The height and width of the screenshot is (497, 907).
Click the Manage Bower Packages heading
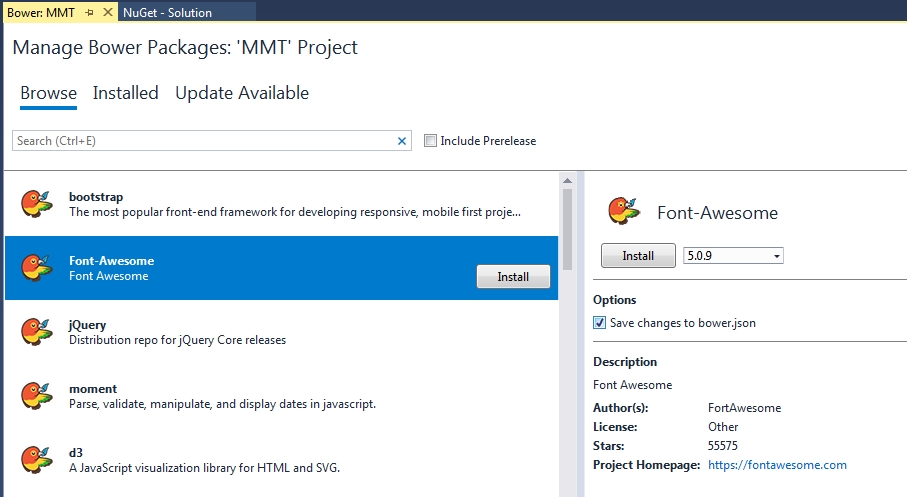coord(185,47)
